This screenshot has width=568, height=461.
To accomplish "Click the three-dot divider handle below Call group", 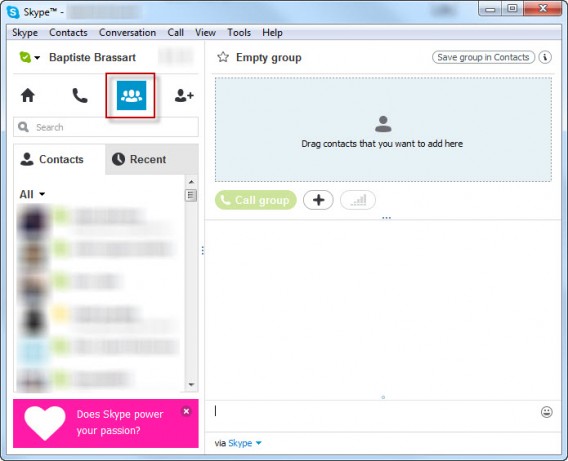I will [387, 218].
